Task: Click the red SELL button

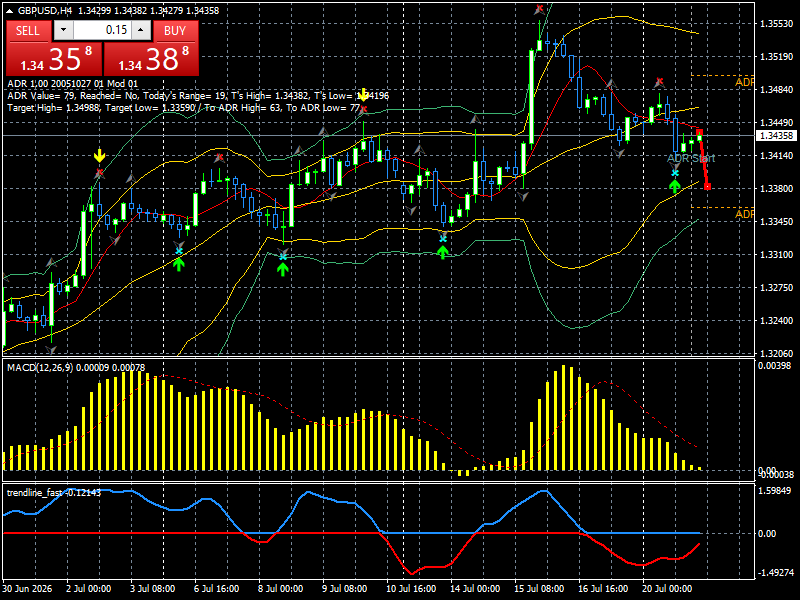Action: (28, 31)
